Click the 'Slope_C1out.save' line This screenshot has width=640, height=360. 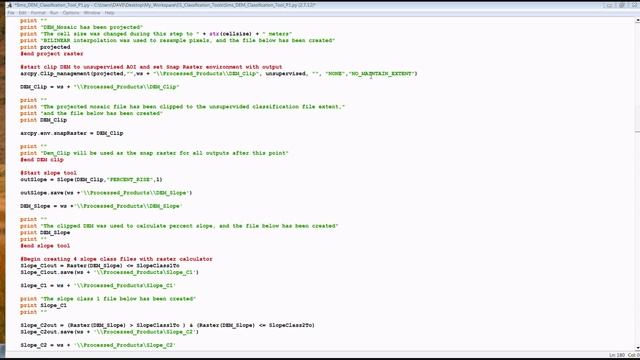[x=109, y=273]
